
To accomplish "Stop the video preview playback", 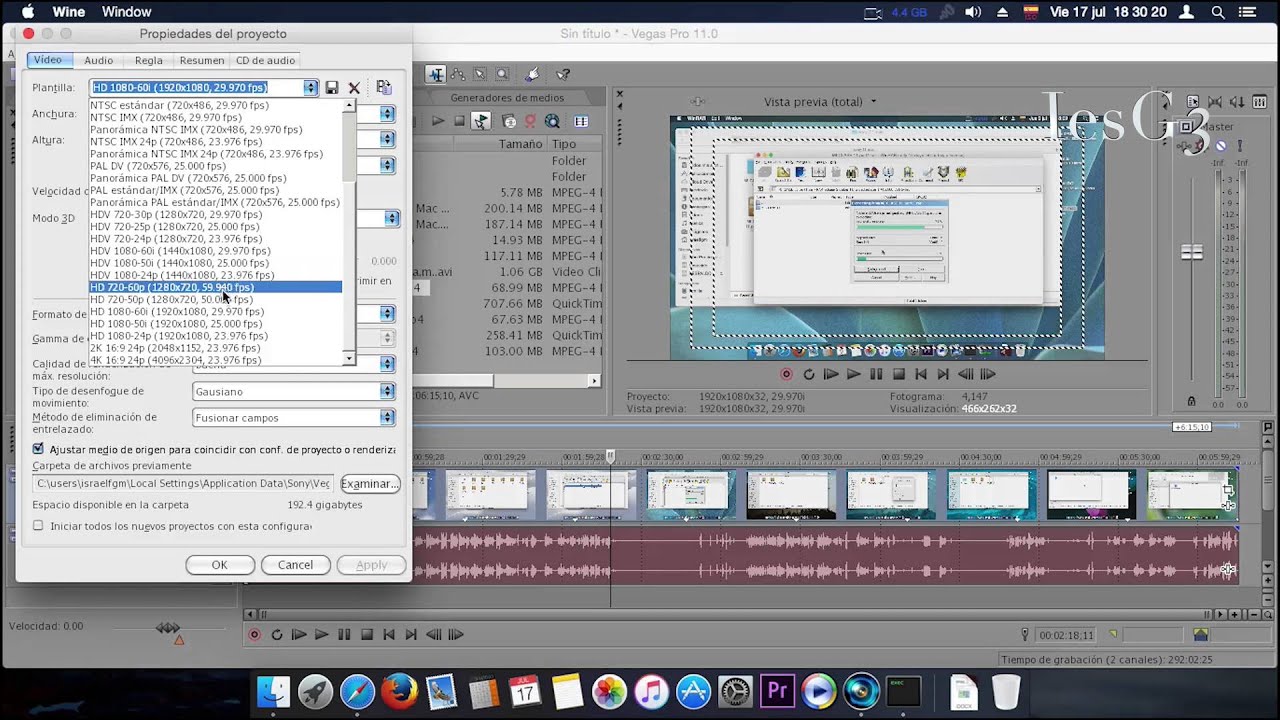I will (898, 374).
